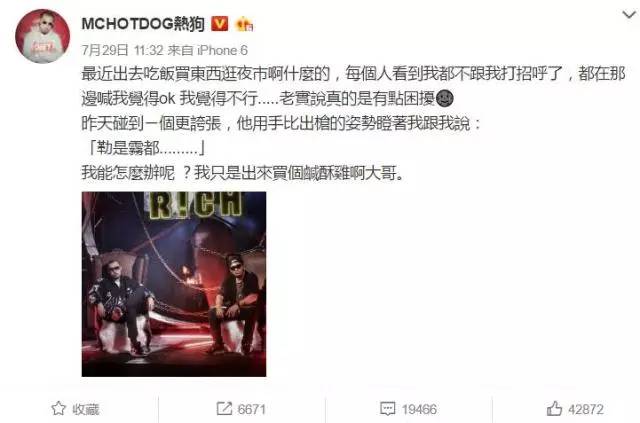Open the post options chevron menu
This screenshot has height=423, width=640.
629,16
